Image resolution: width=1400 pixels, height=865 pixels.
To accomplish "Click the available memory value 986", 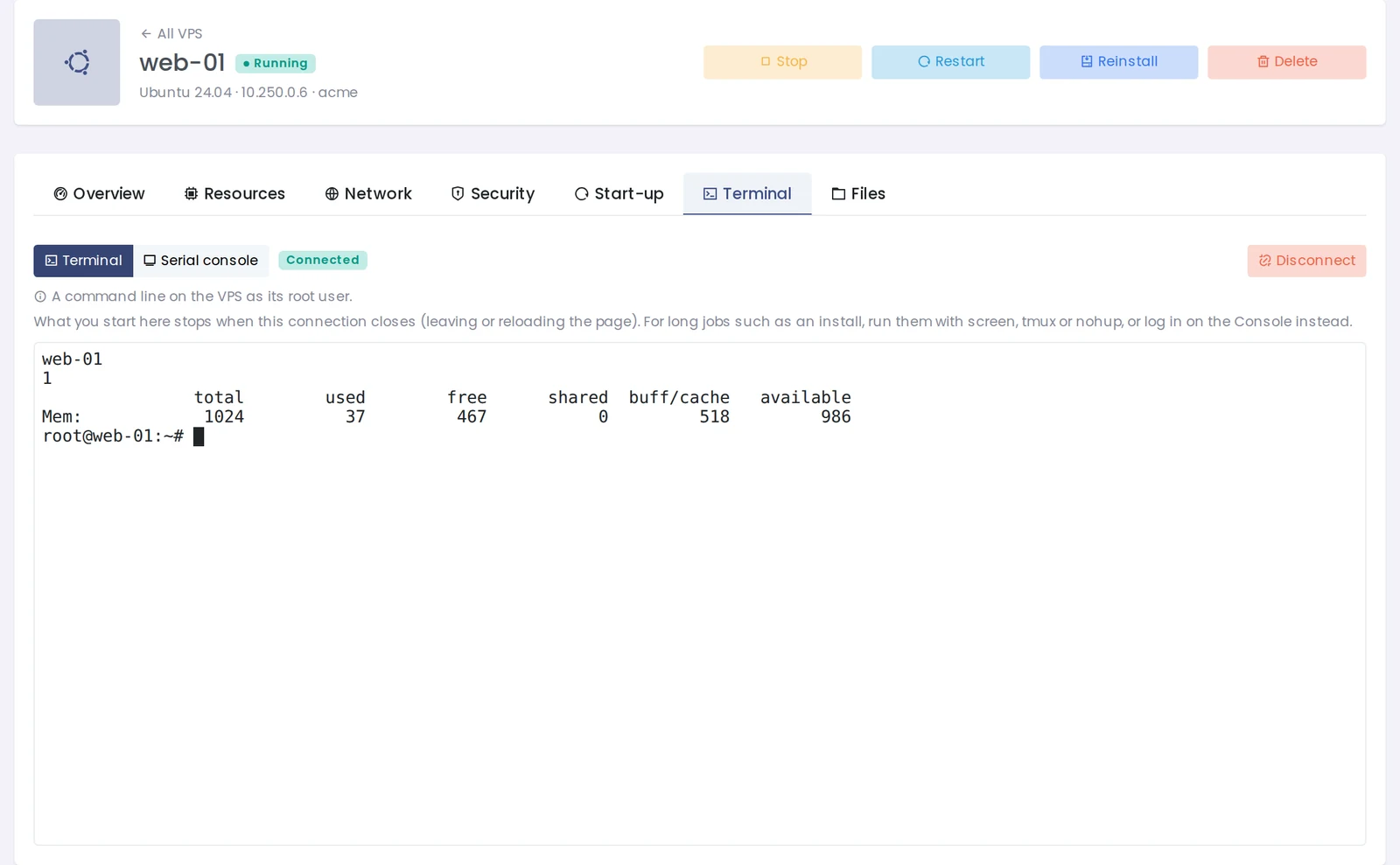I will coord(836,417).
